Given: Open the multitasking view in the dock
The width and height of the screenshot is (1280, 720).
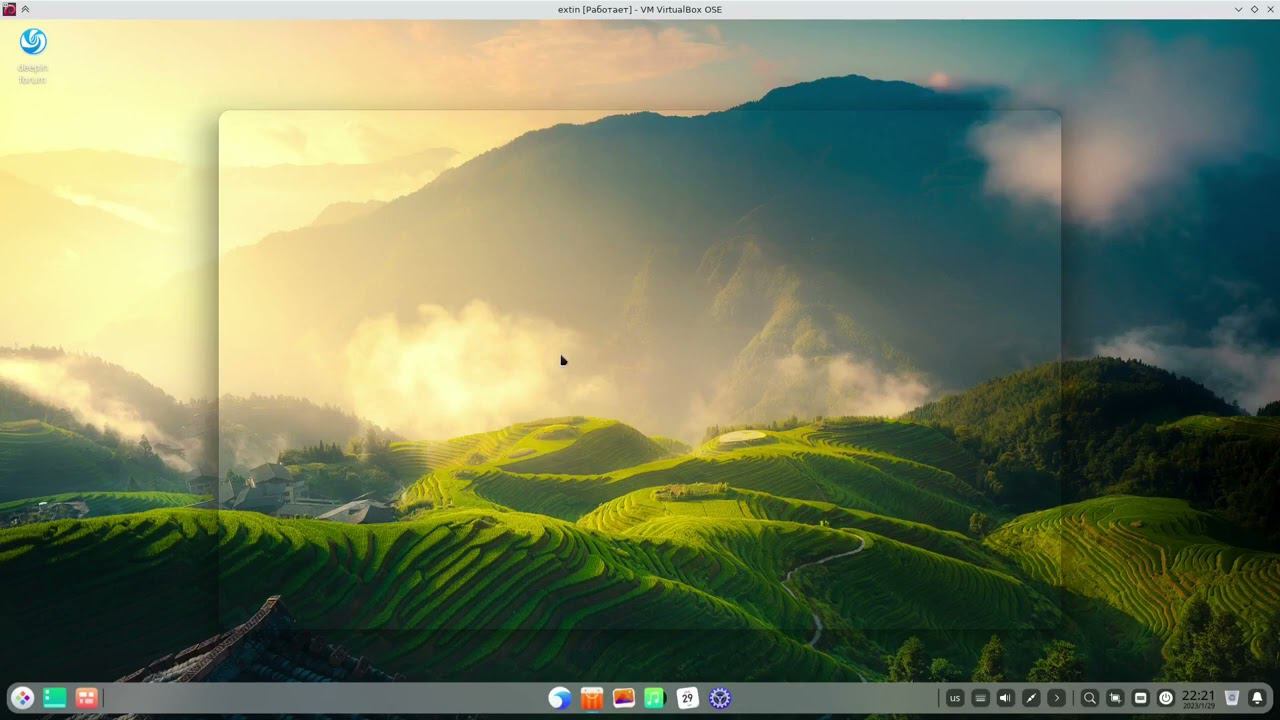Looking at the screenshot, I should [86, 698].
